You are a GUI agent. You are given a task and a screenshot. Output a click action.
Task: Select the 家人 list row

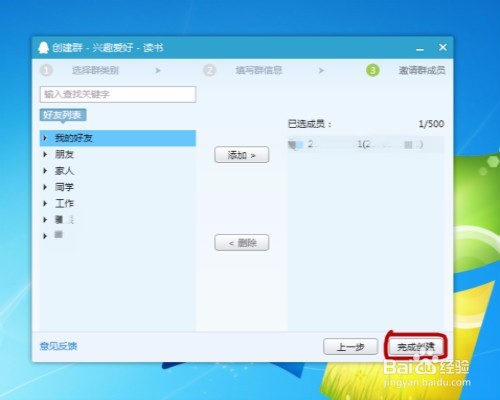118,171
